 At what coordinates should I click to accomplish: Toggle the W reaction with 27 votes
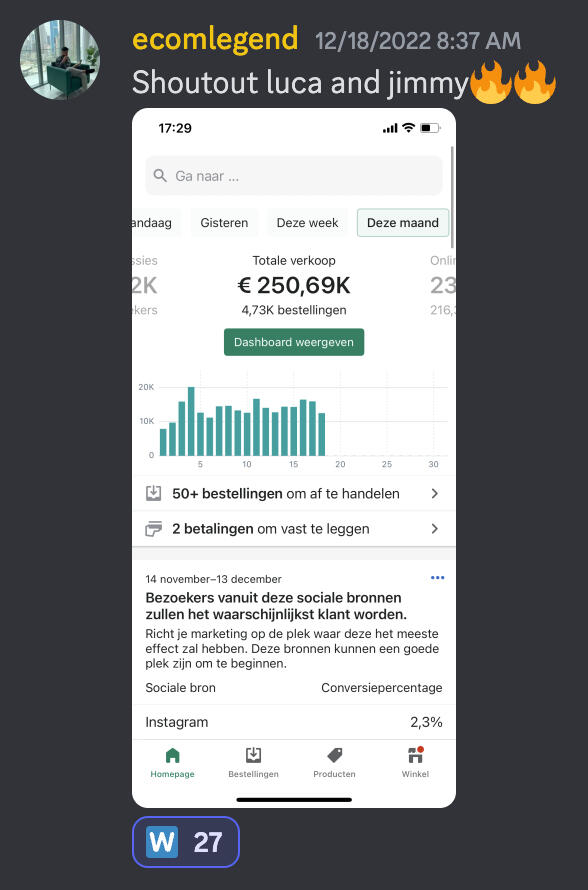186,842
